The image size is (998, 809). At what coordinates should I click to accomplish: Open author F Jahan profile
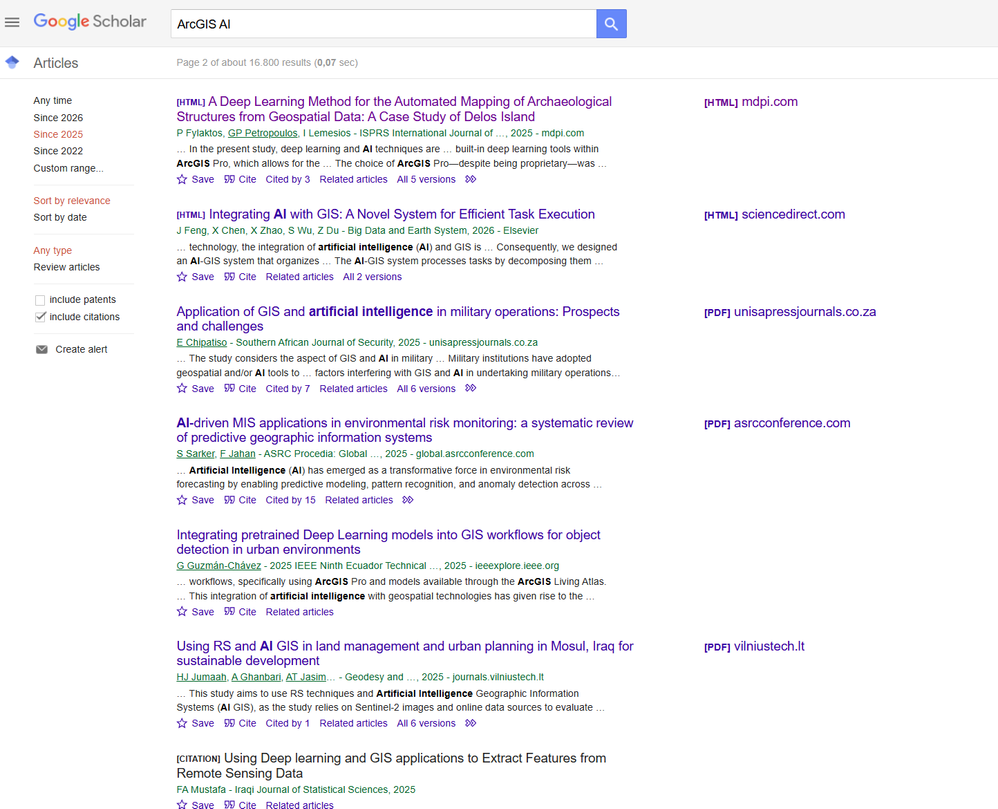(237, 454)
